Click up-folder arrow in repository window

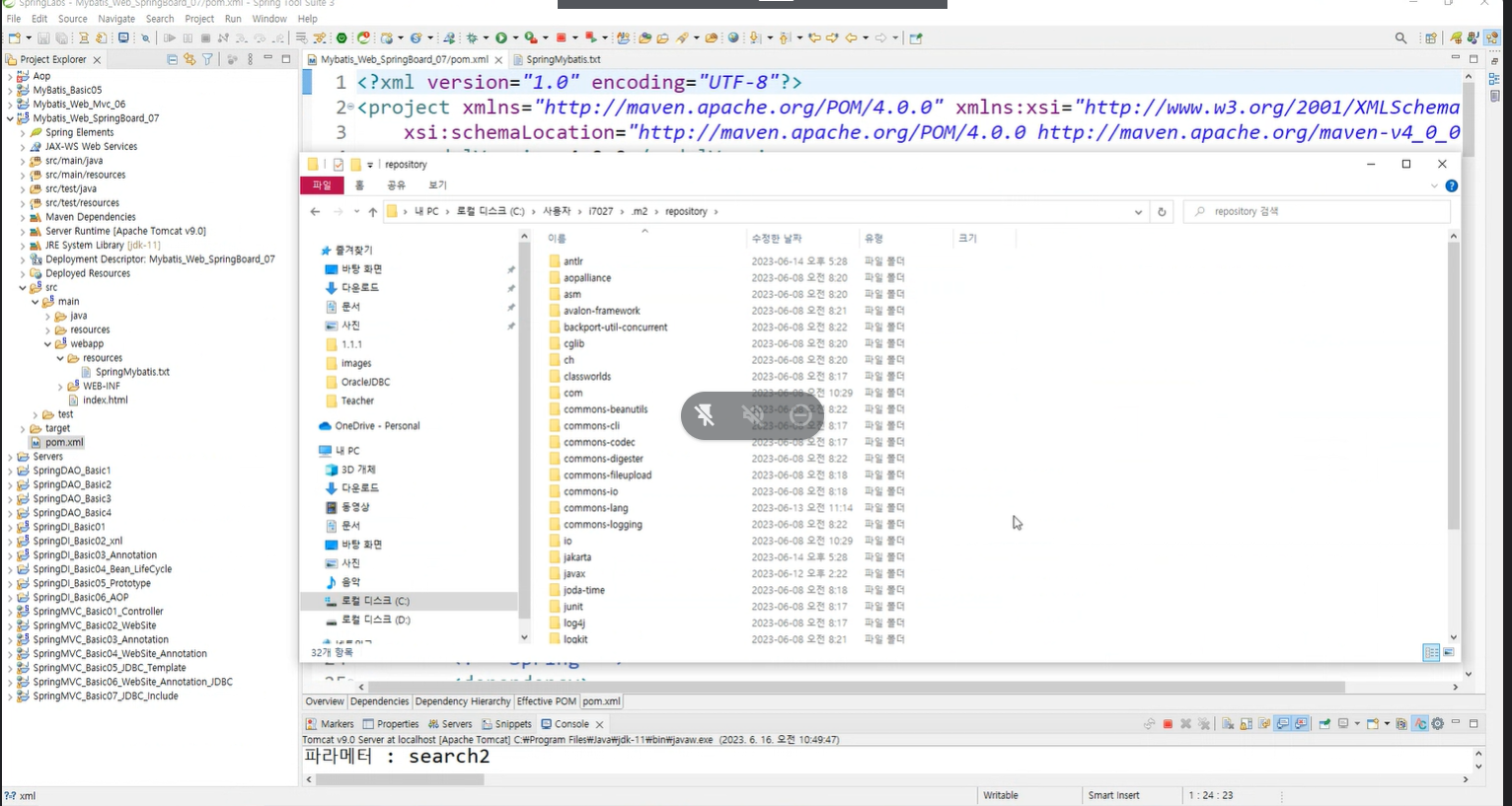(373, 211)
